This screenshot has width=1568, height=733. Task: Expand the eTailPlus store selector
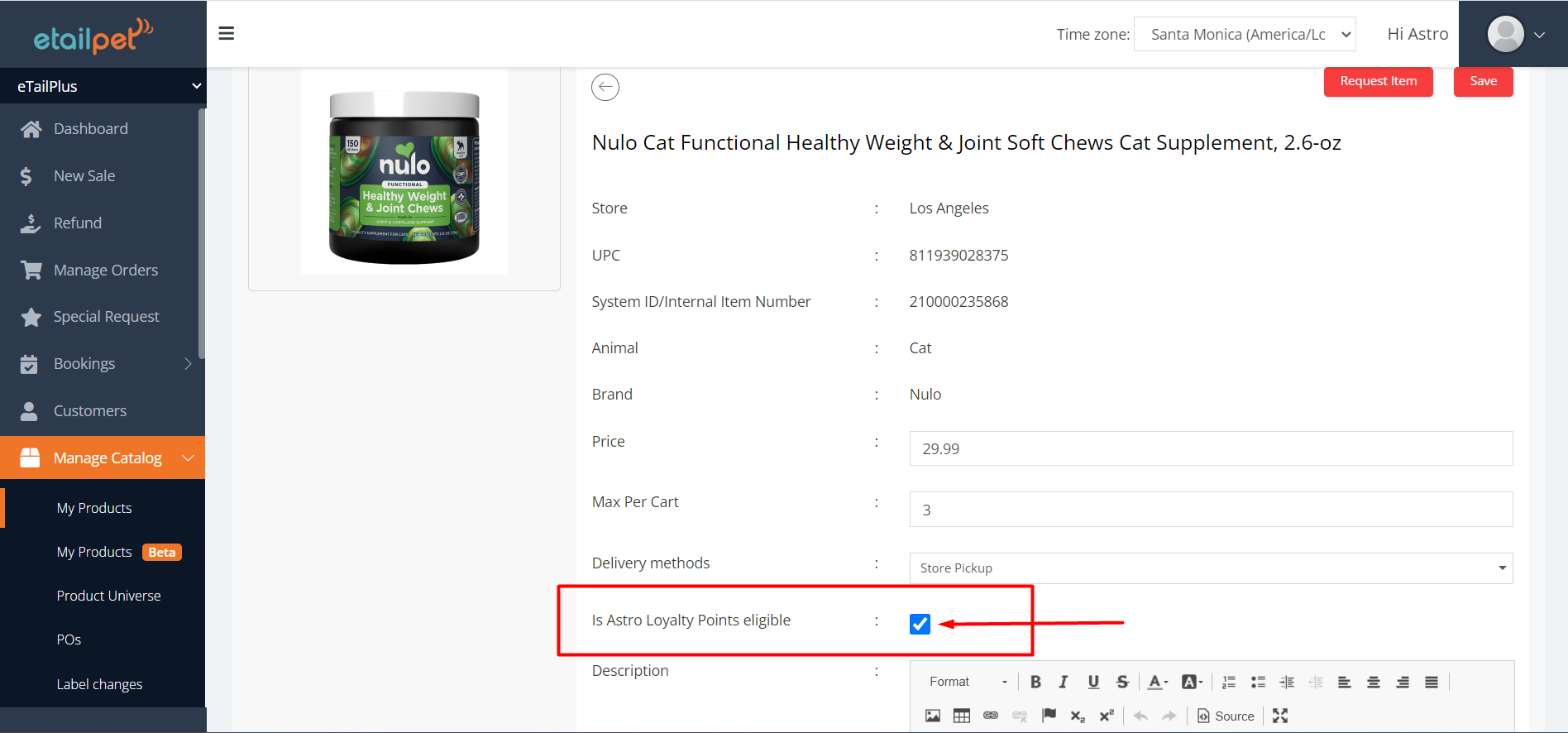pyautogui.click(x=103, y=86)
